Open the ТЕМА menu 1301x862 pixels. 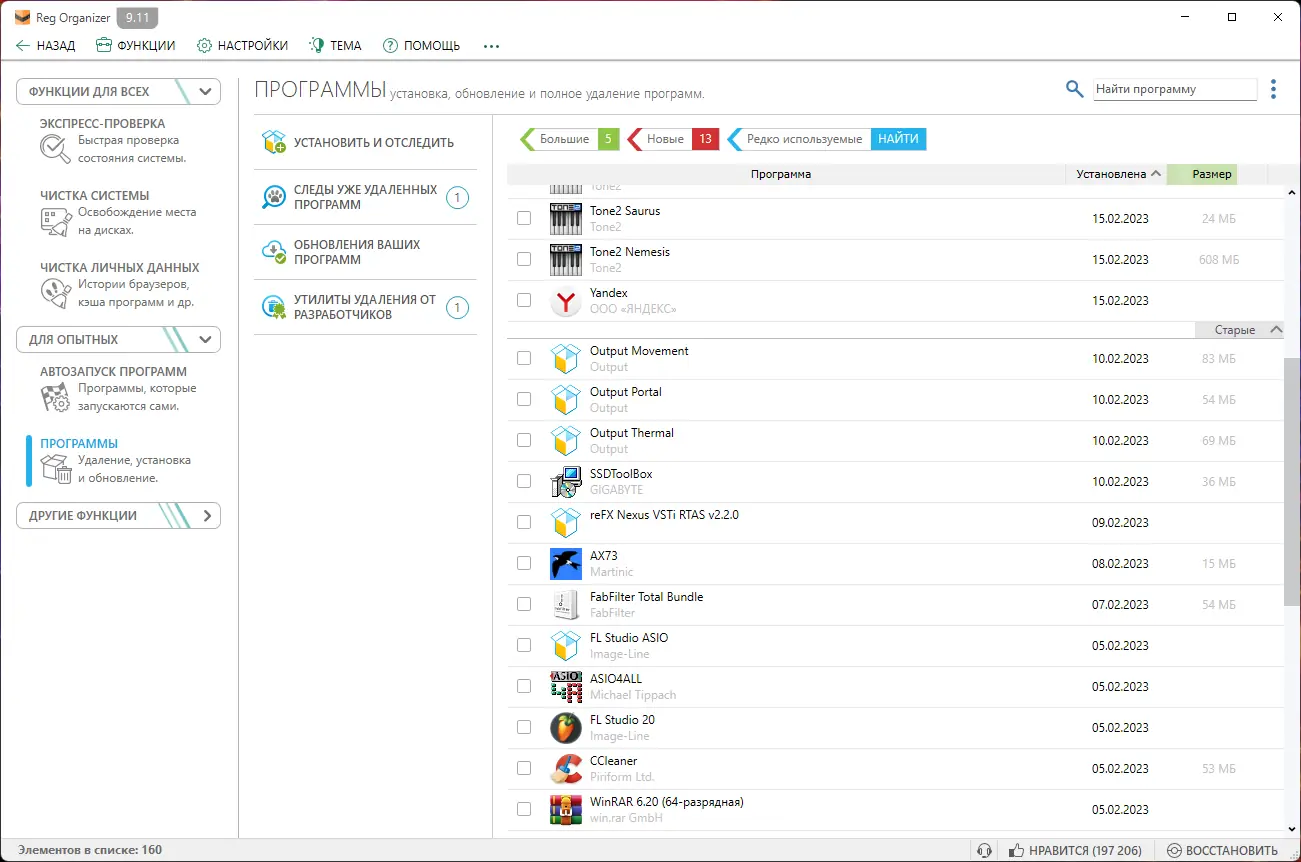coord(335,45)
